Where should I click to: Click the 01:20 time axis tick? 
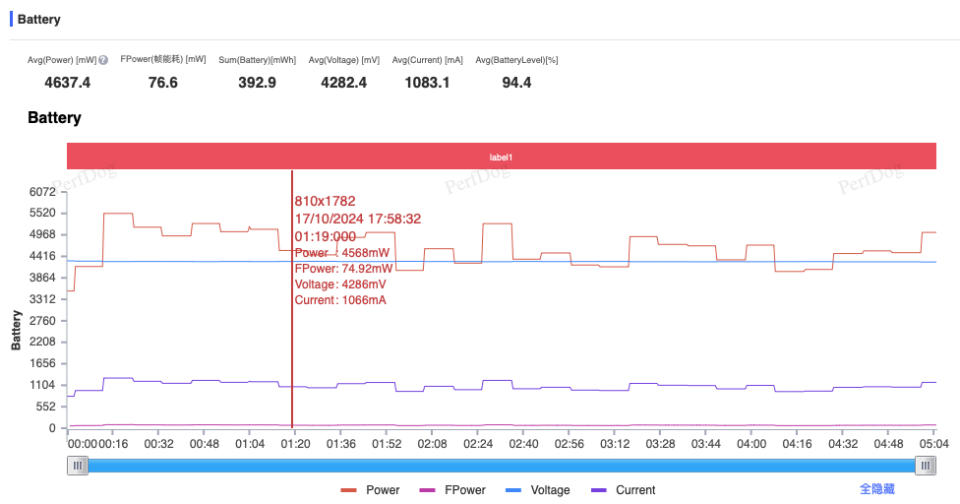295,444
